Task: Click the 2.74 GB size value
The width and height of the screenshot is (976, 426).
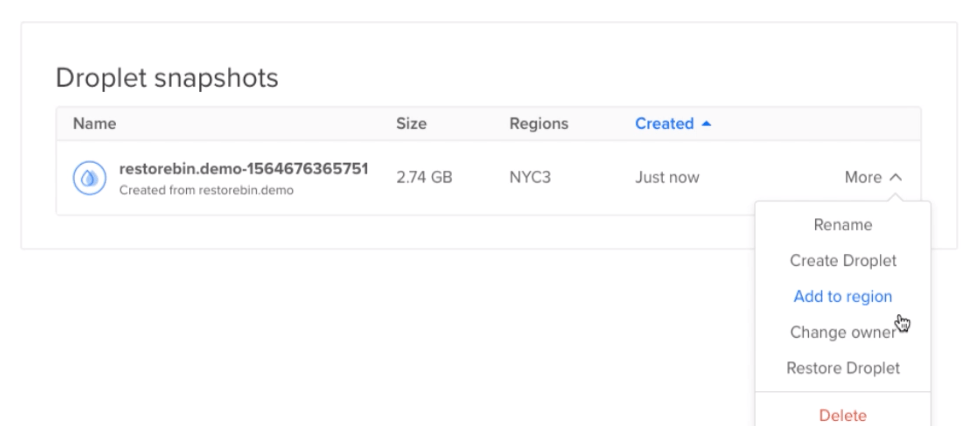Action: pyautogui.click(x=424, y=178)
